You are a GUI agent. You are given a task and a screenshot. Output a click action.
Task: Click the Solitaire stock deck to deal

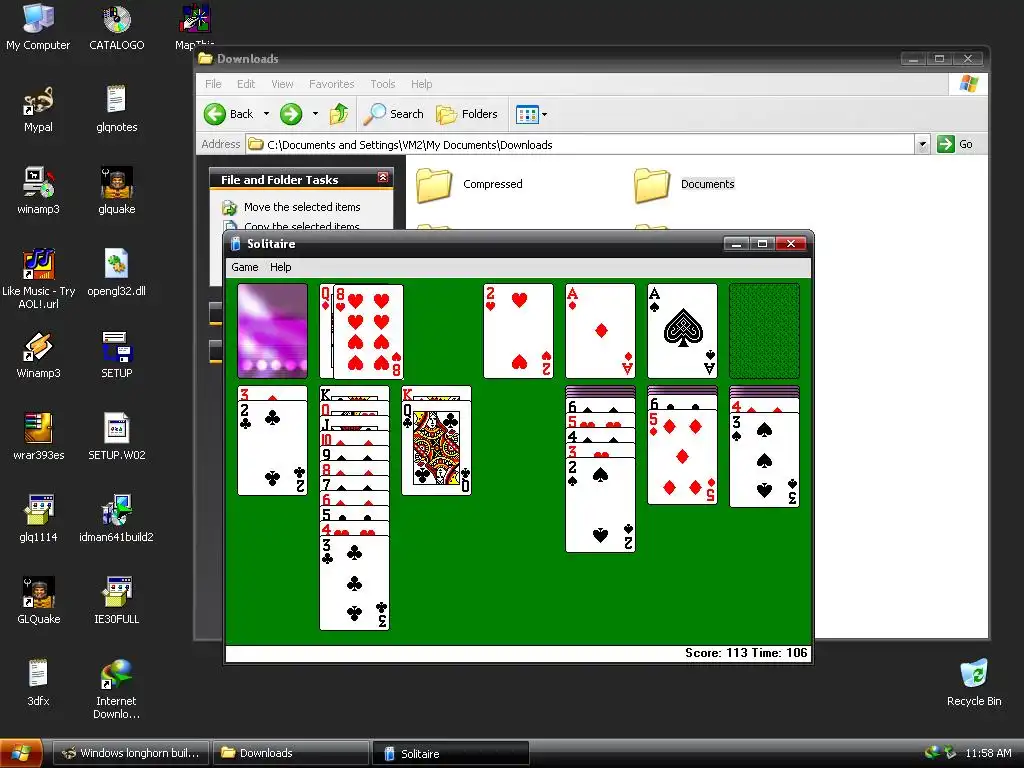coord(272,330)
